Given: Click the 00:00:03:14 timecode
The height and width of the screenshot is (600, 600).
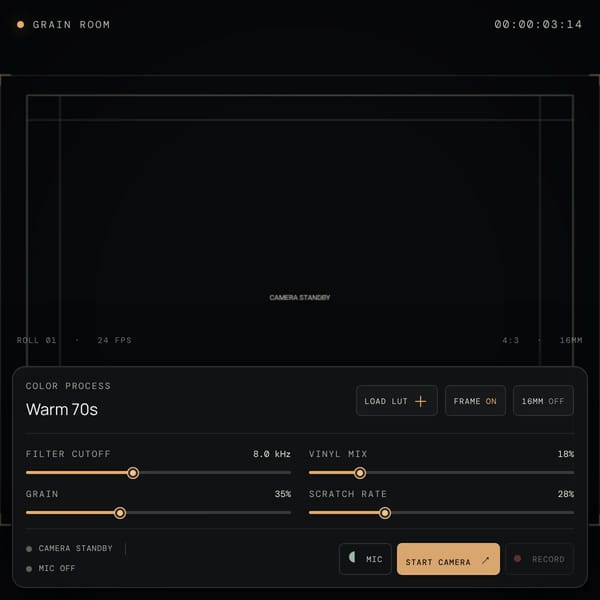Looking at the screenshot, I should point(538,24).
